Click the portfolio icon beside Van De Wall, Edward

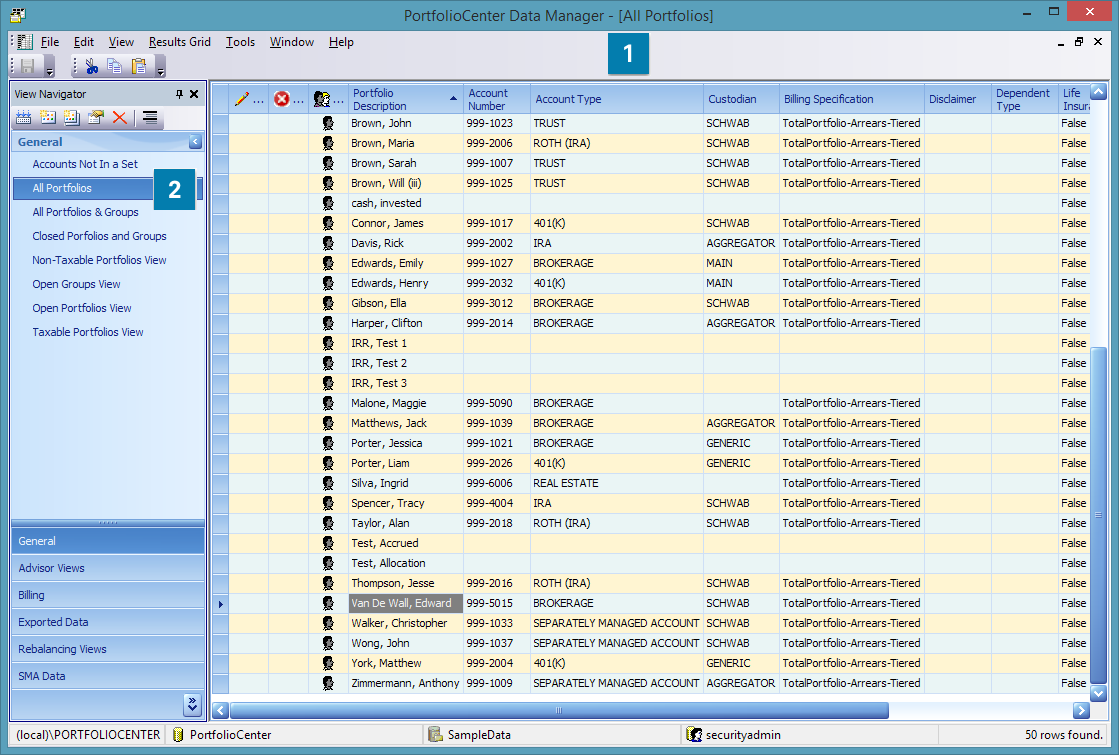pyautogui.click(x=328, y=603)
